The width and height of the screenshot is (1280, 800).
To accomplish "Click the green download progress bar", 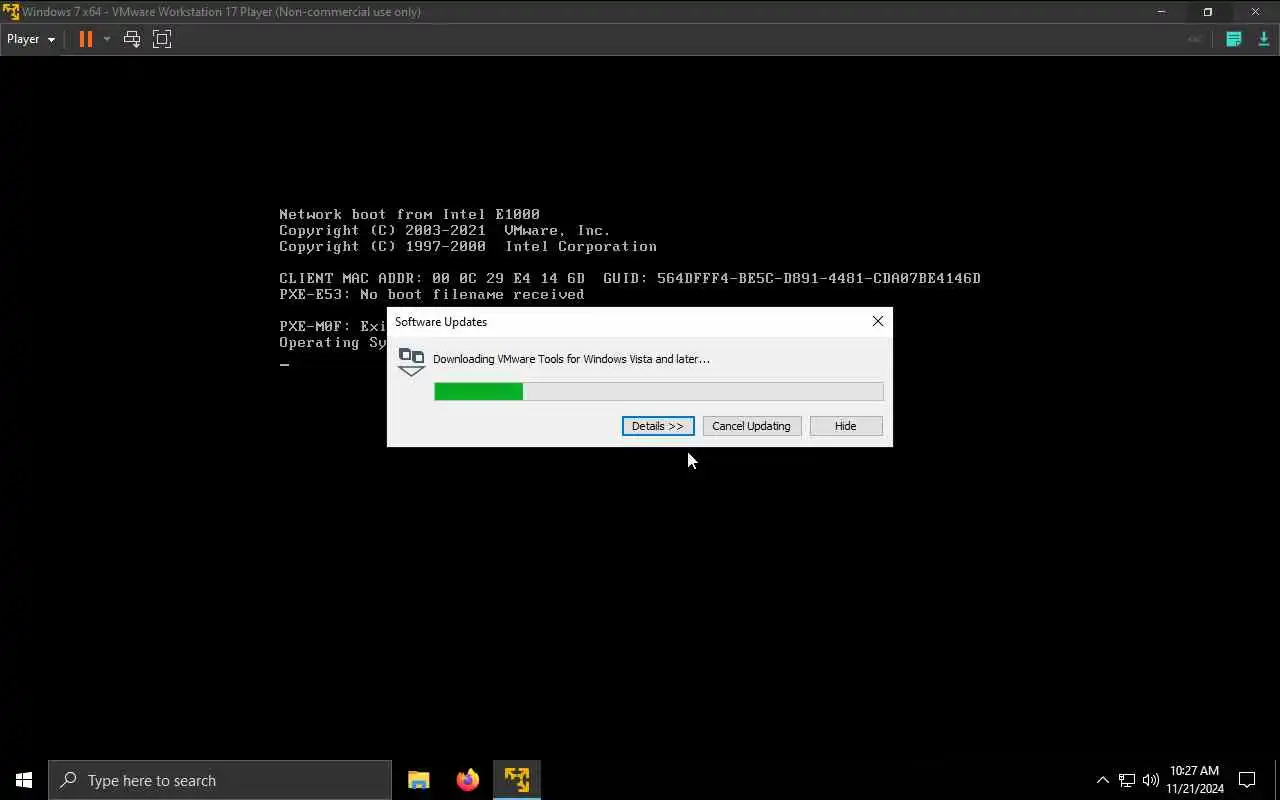I will coord(658,391).
